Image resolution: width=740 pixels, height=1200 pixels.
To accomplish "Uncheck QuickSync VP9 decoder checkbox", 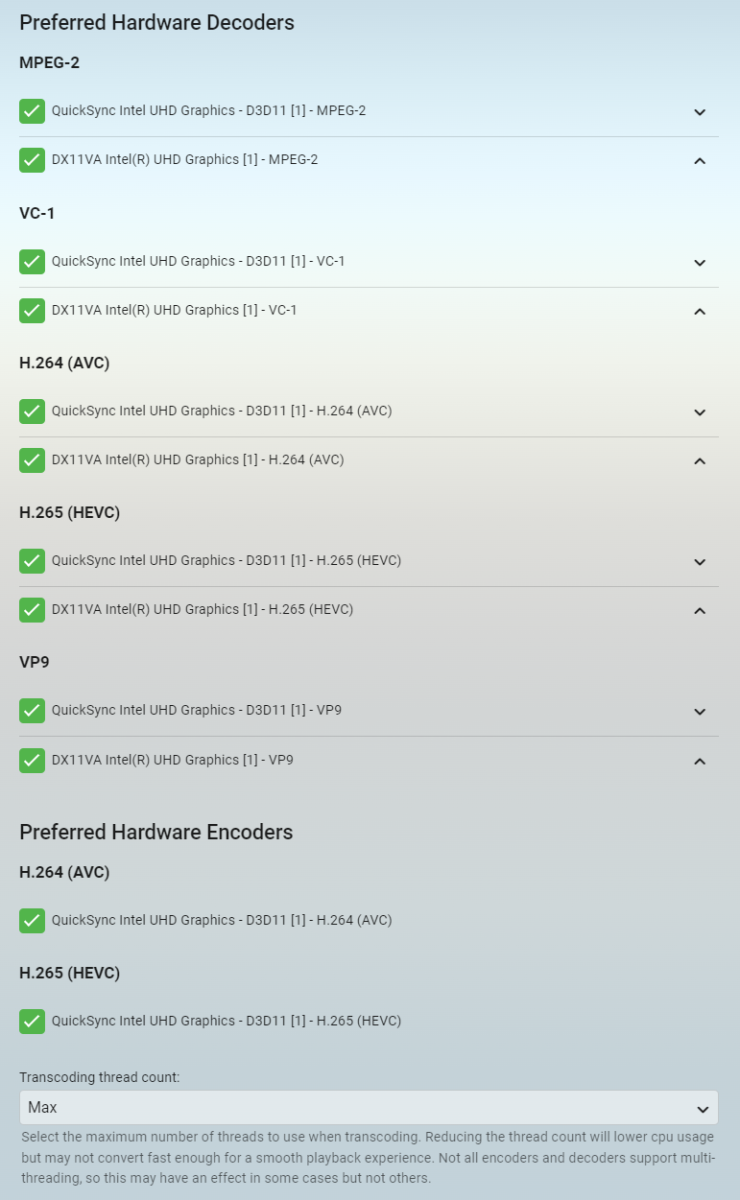I will tap(32, 711).
